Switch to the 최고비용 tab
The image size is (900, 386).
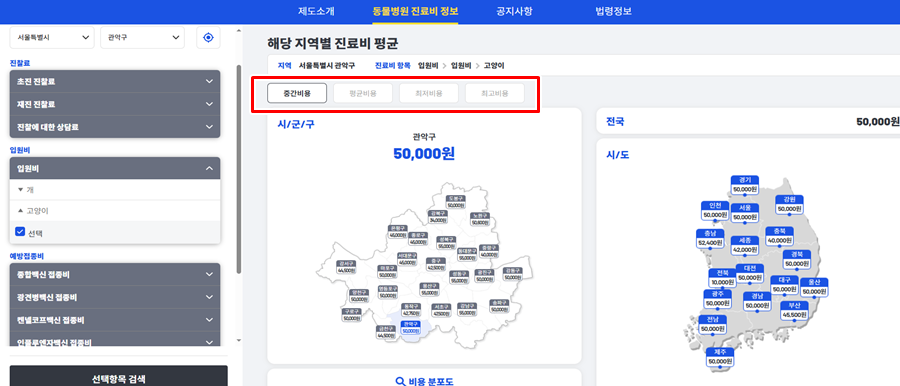pyautogui.click(x=495, y=93)
